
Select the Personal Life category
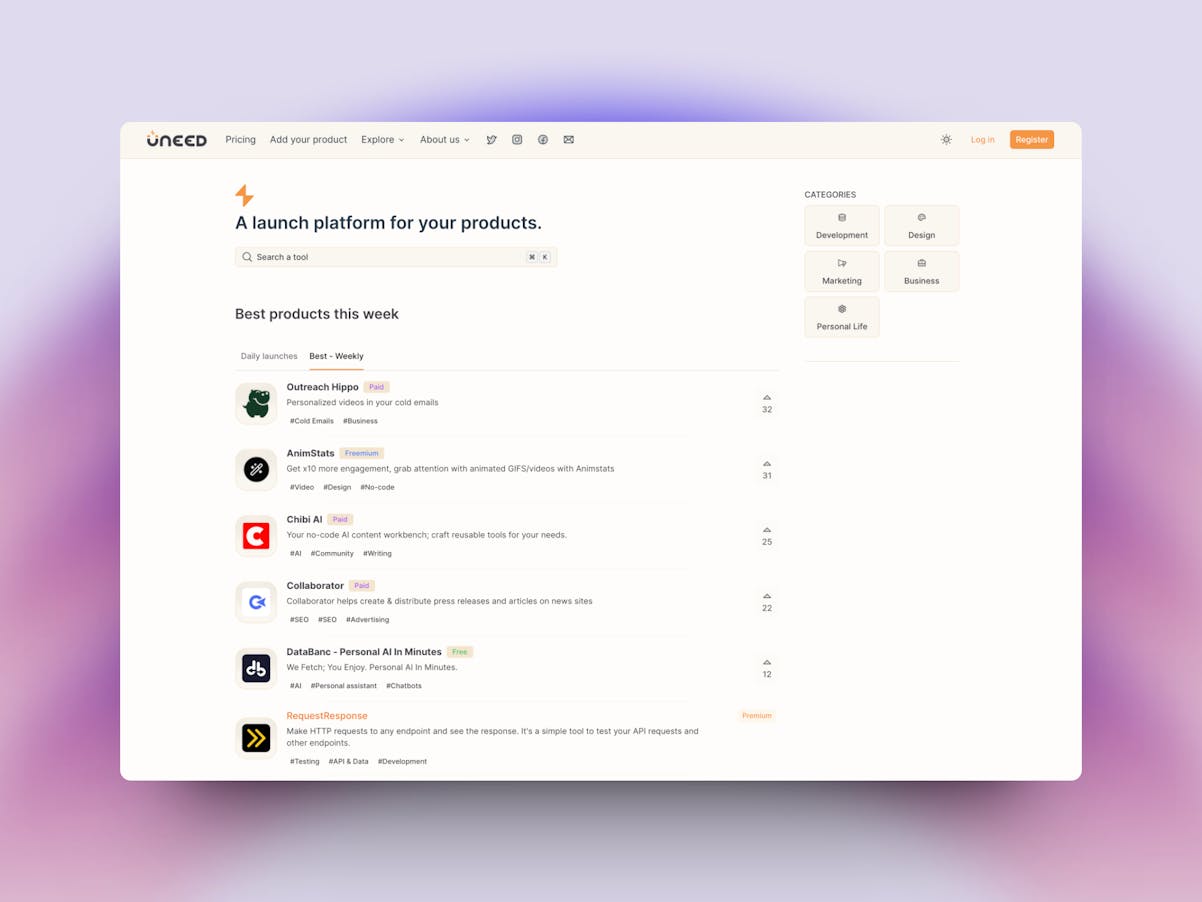(x=842, y=317)
